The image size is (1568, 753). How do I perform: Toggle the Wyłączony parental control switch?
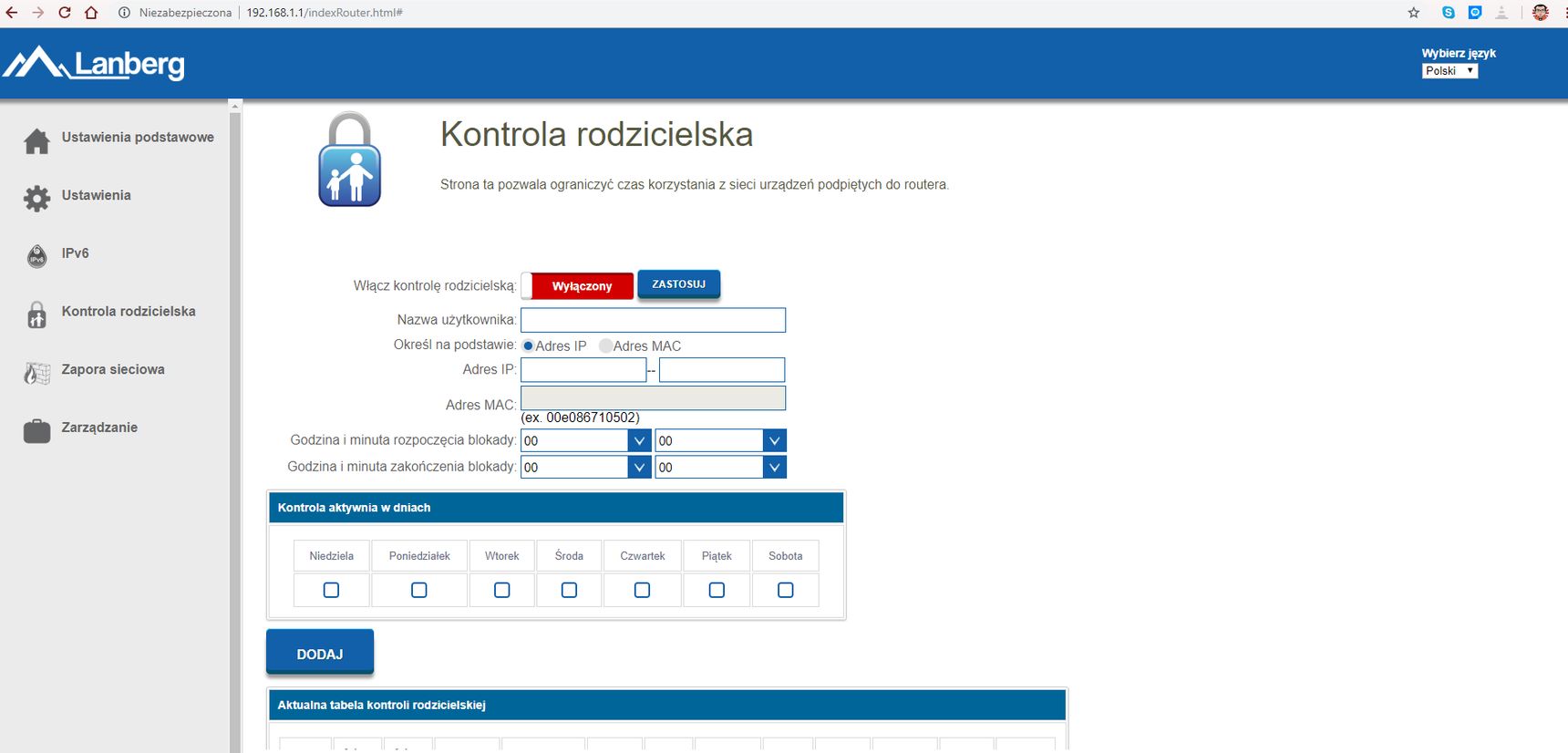point(577,286)
